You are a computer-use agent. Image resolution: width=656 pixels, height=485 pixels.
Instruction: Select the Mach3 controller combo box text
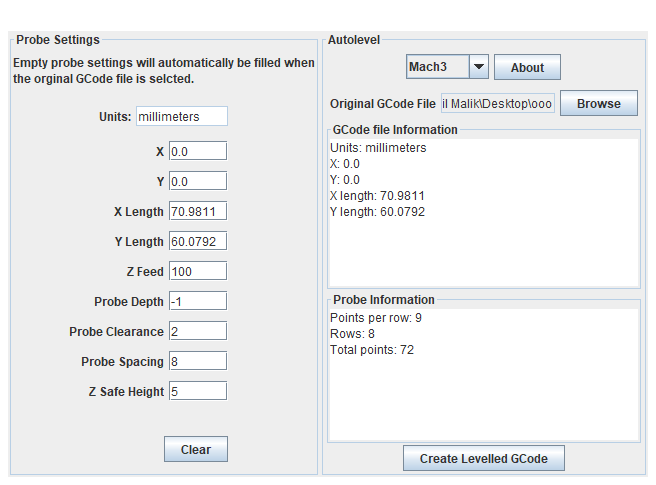437,67
